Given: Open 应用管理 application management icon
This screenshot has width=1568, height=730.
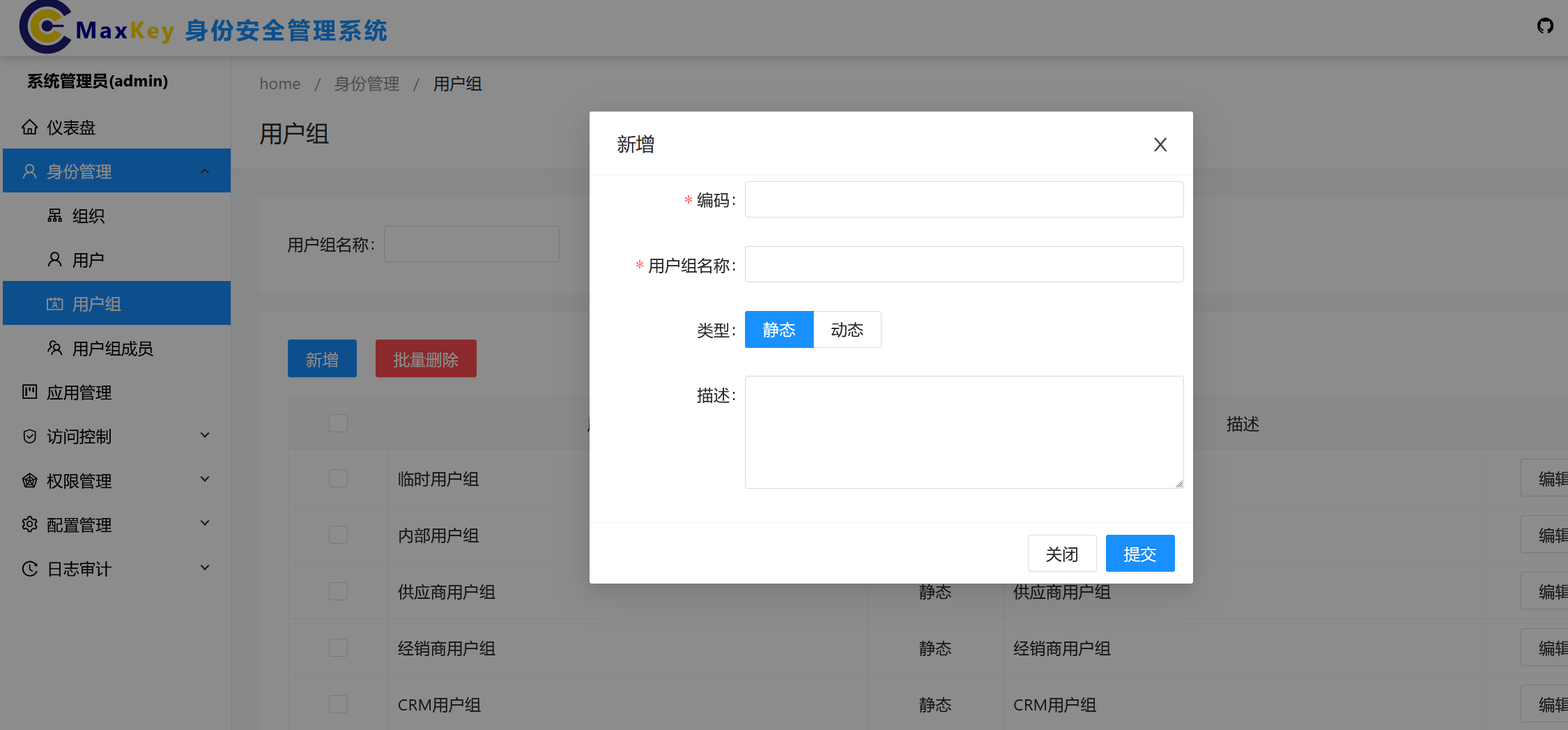Looking at the screenshot, I should pyautogui.click(x=29, y=392).
